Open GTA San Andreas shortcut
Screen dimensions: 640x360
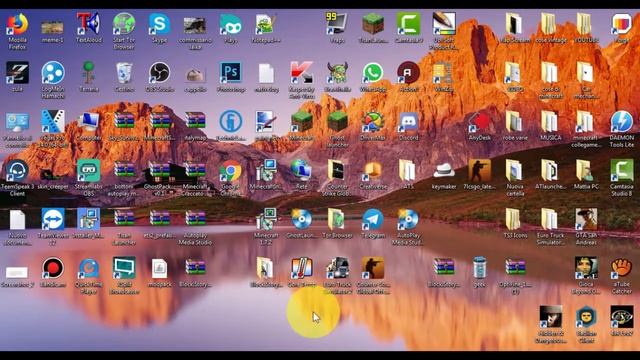coord(586,220)
